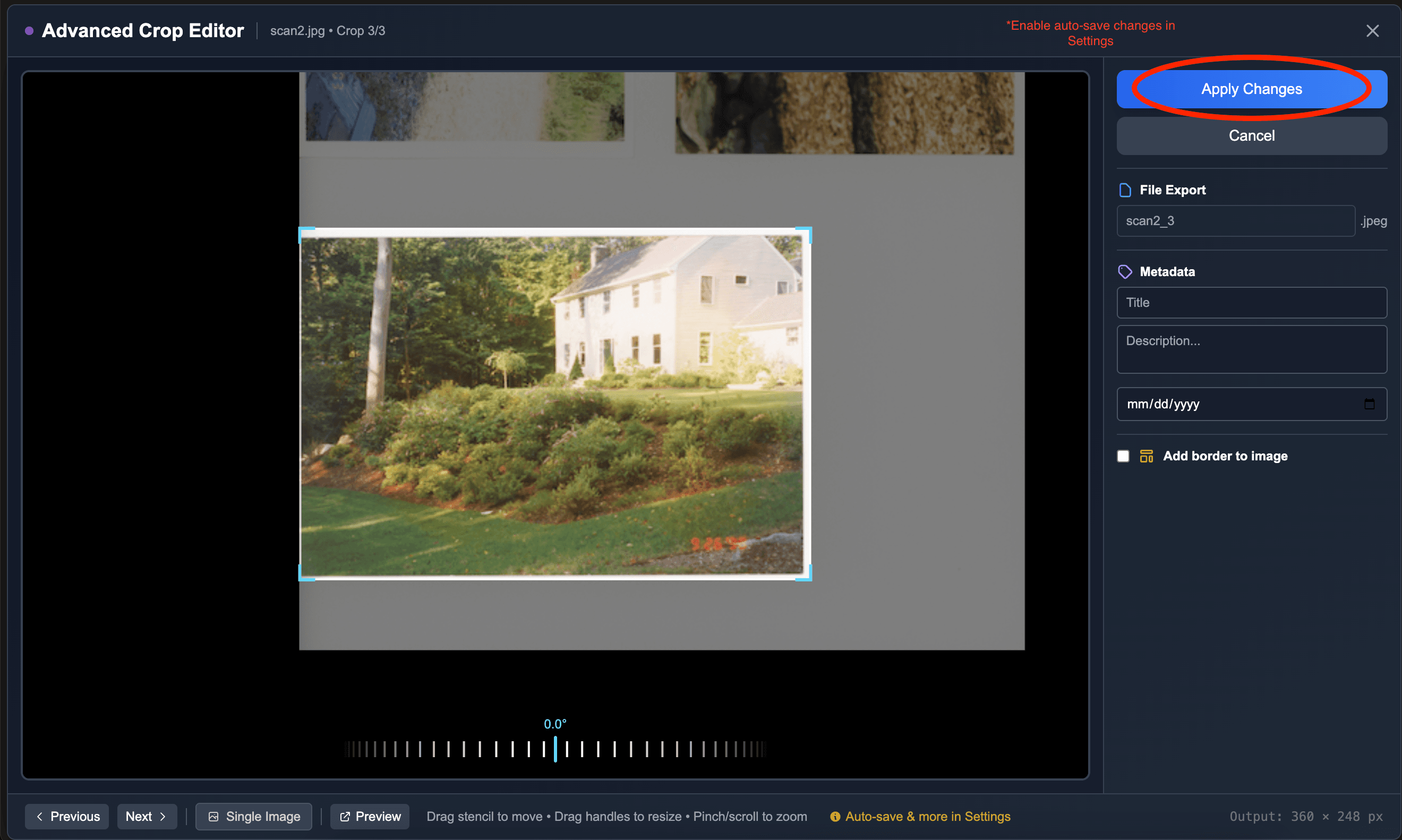Screen dimensions: 1402x840
Task: Open the calendar date picker
Action: tap(1370, 404)
